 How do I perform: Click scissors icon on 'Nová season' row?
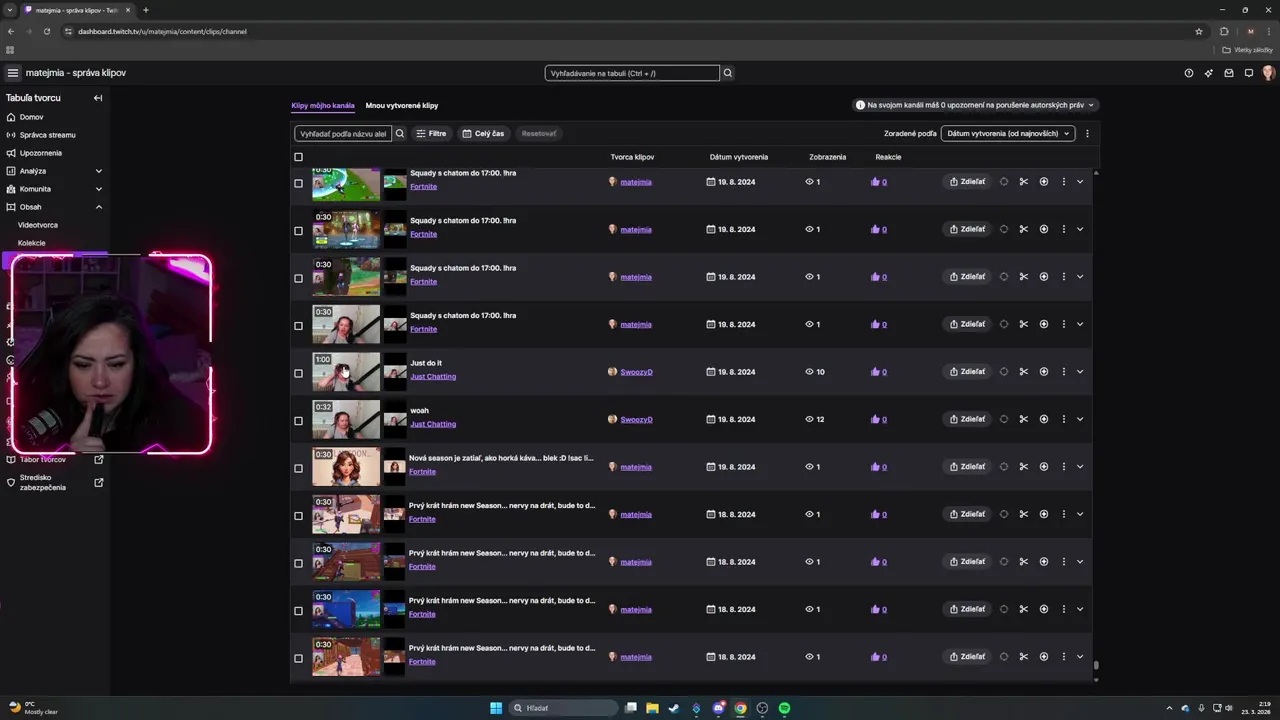[1024, 467]
